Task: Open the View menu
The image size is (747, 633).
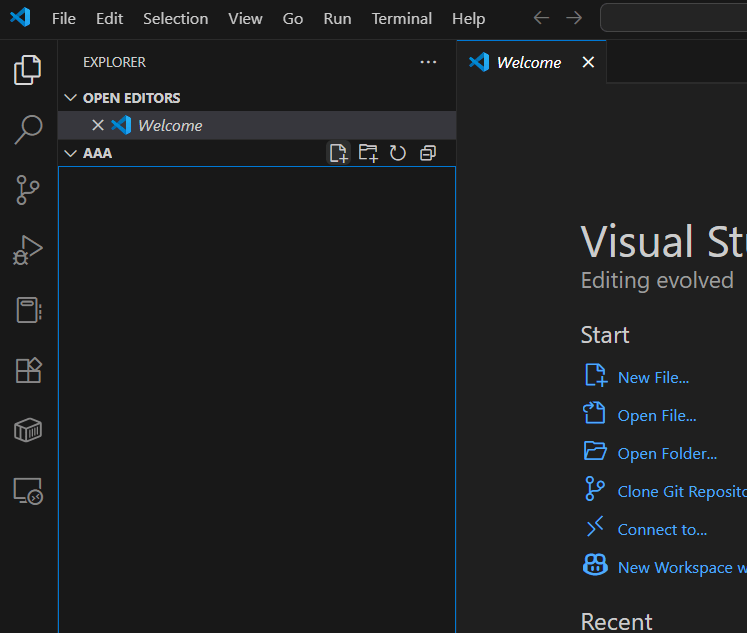Action: [245, 19]
